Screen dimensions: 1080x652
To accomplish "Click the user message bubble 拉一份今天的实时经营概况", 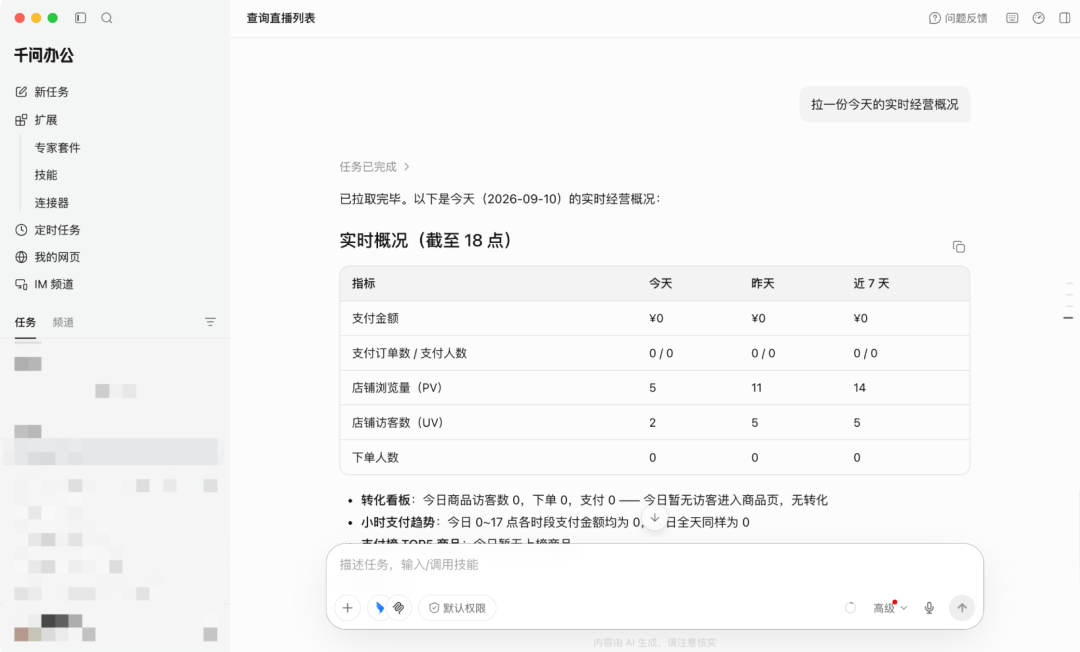I will tap(884, 105).
